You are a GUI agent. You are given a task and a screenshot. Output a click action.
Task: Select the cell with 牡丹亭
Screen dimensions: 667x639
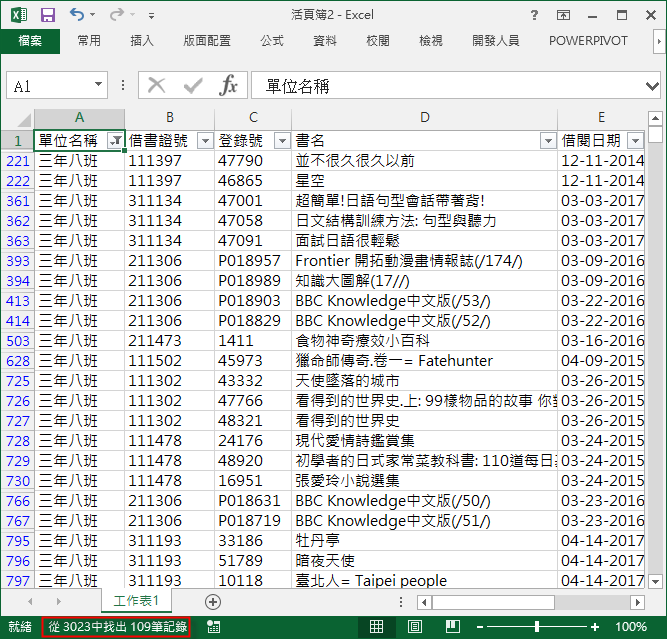coord(424,541)
